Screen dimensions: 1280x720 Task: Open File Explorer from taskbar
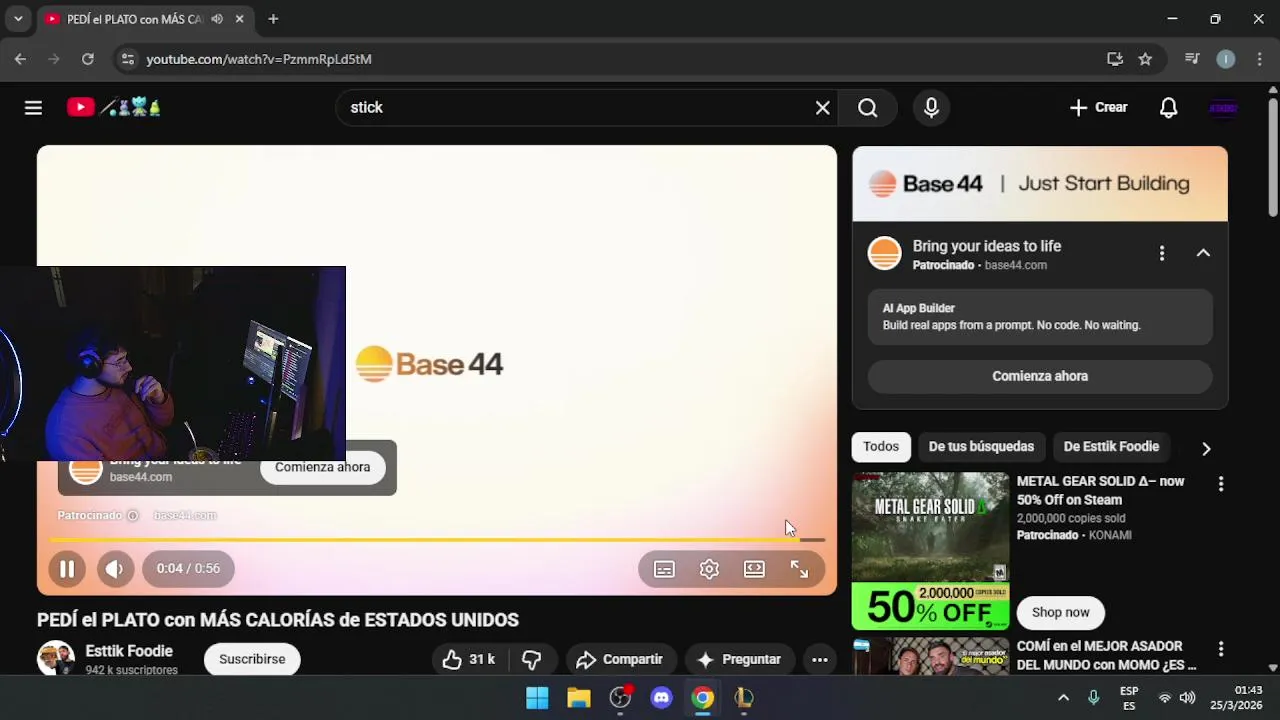coord(579,698)
